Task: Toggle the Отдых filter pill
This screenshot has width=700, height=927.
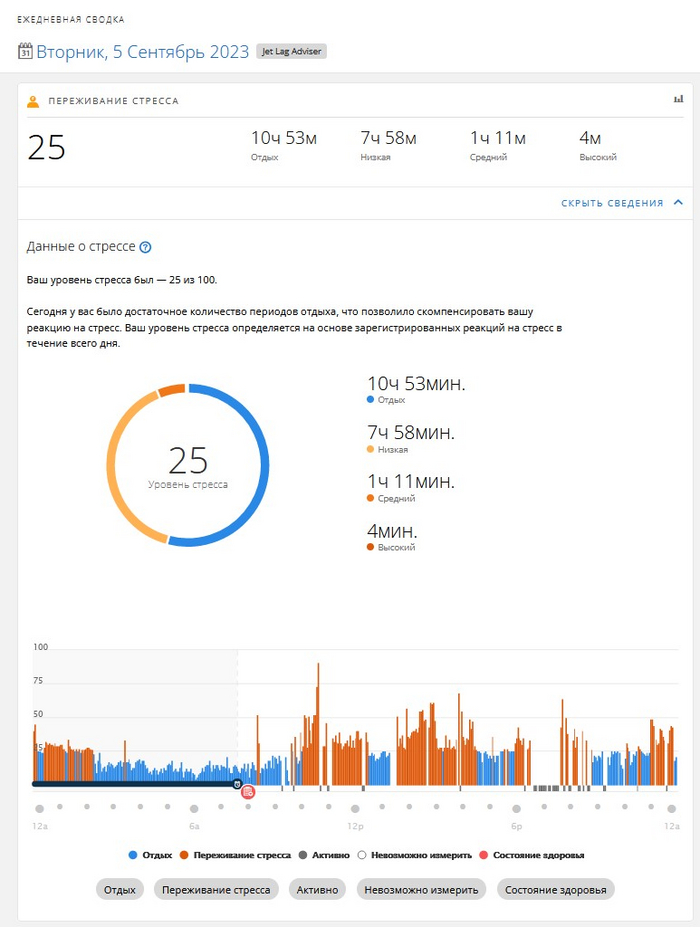Action: coord(120,889)
